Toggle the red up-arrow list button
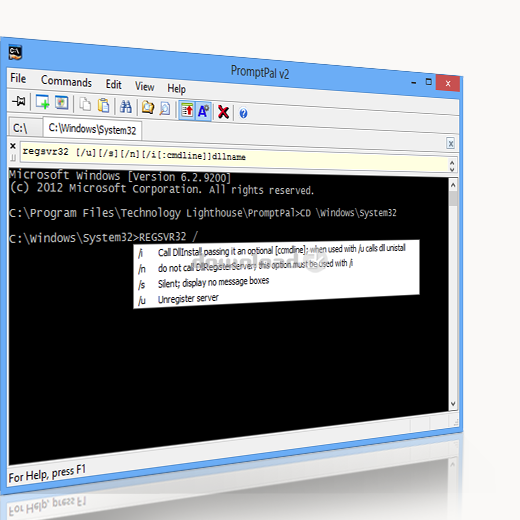Viewport: 520px width, 520px height. [187, 110]
